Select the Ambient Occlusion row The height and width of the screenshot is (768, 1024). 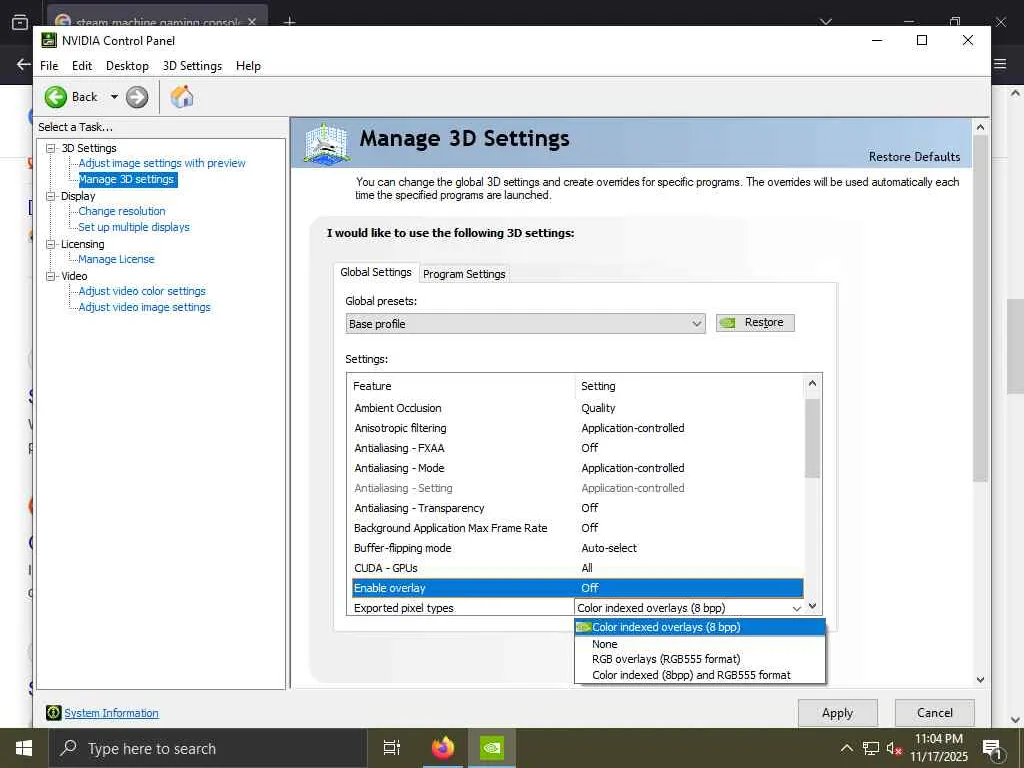tap(578, 408)
